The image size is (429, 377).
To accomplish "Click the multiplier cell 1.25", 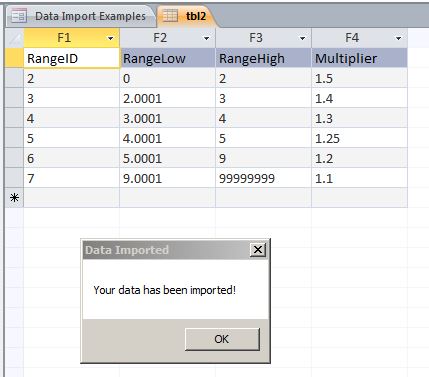I will pyautogui.click(x=359, y=138).
